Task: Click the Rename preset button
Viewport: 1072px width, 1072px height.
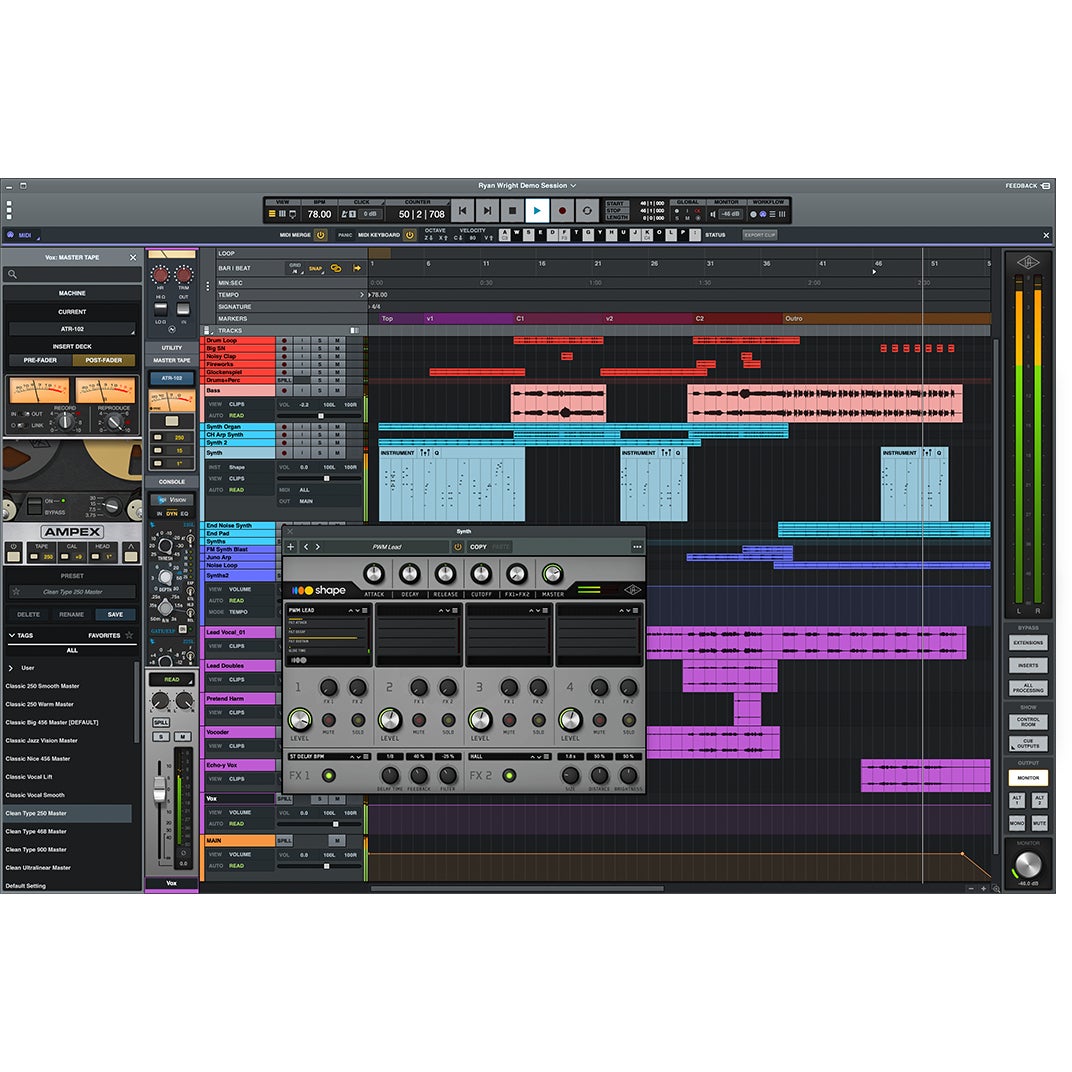Action: pos(71,615)
